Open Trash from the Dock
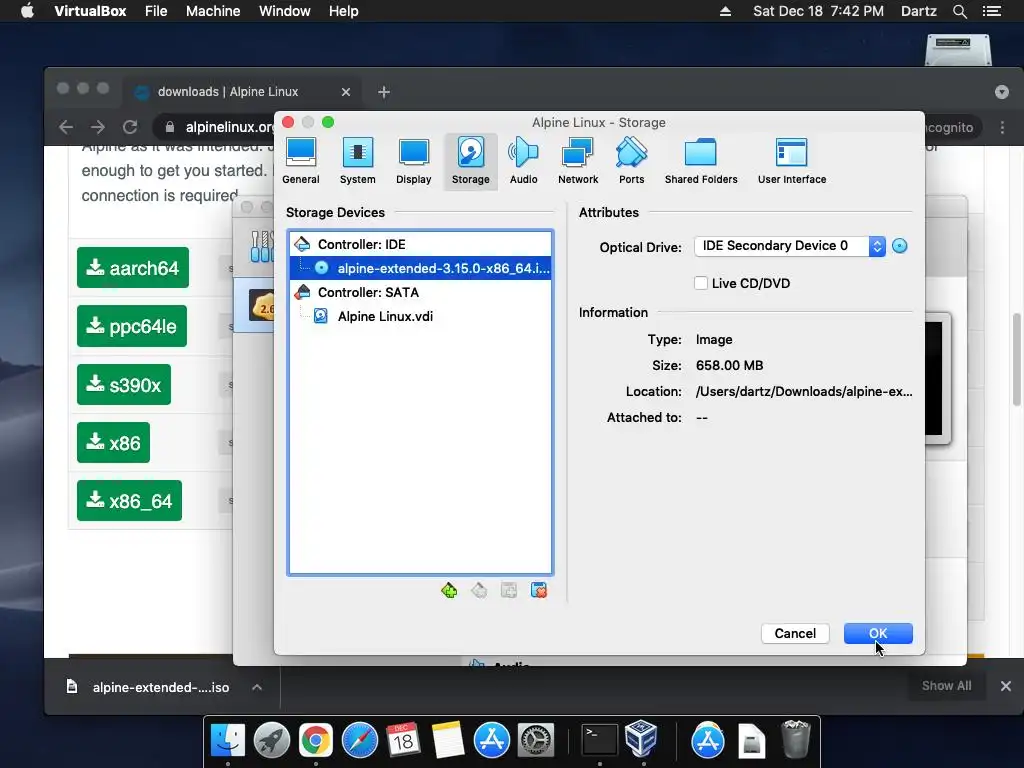This screenshot has width=1024, height=768. pos(795,740)
